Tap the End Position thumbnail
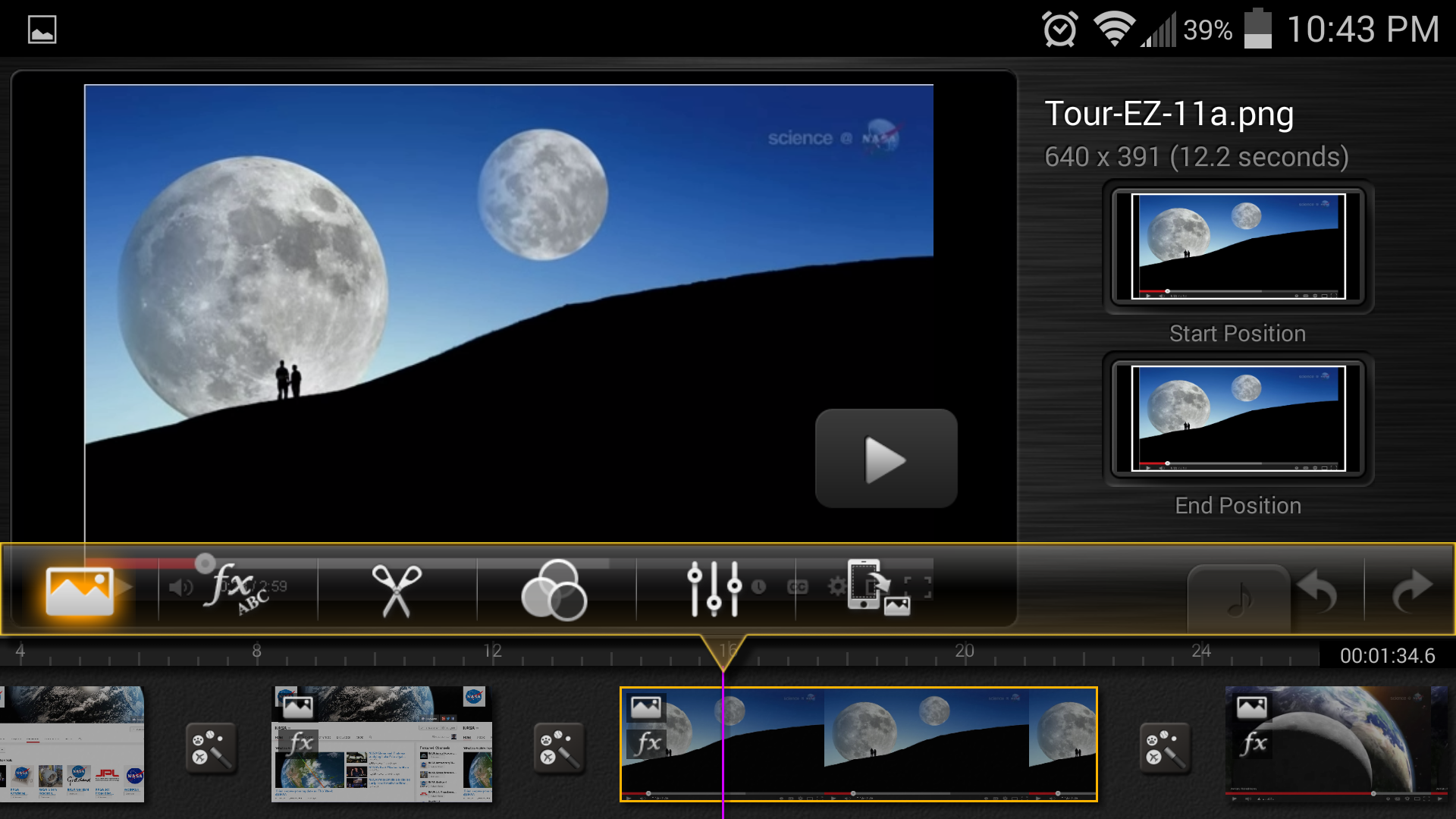1456x819 pixels. pyautogui.click(x=1238, y=419)
